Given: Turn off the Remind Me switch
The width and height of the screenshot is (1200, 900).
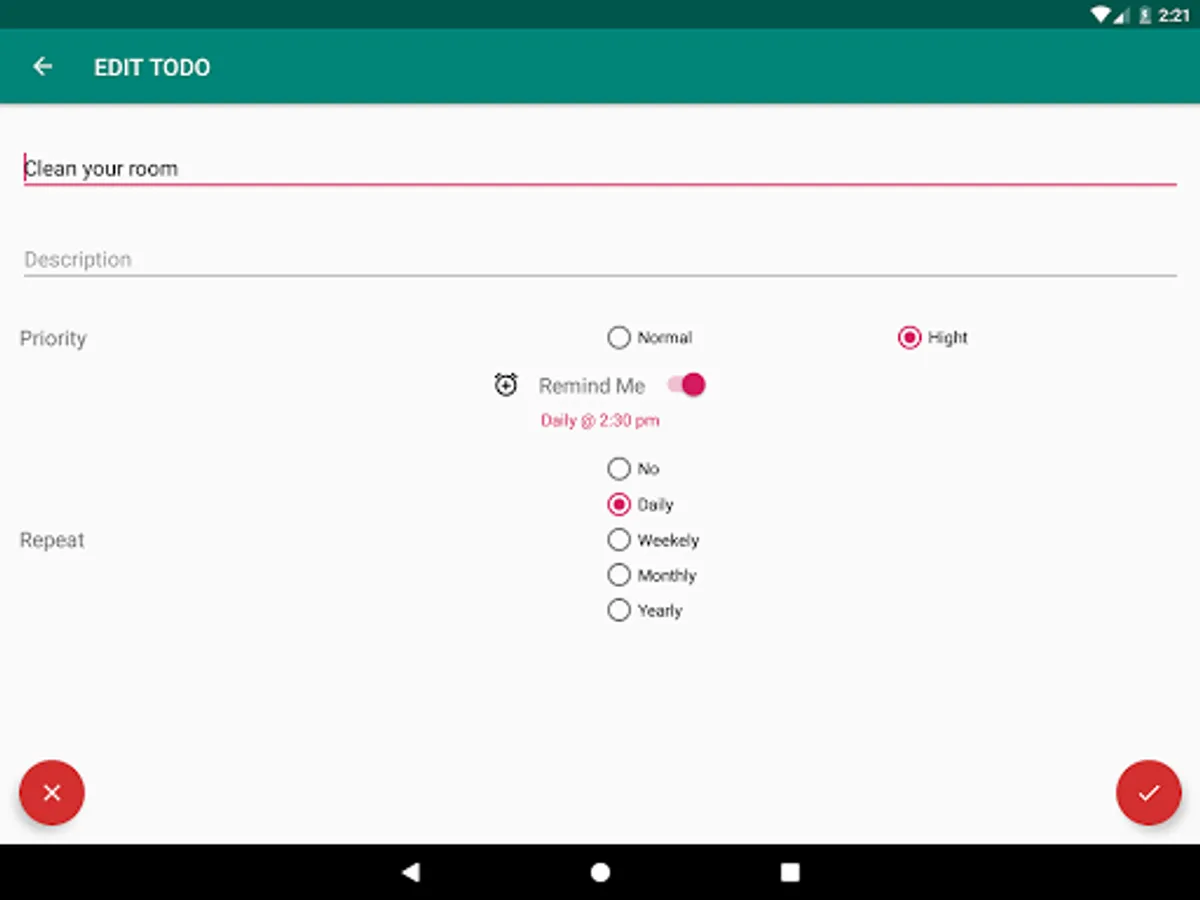Looking at the screenshot, I should coord(687,385).
